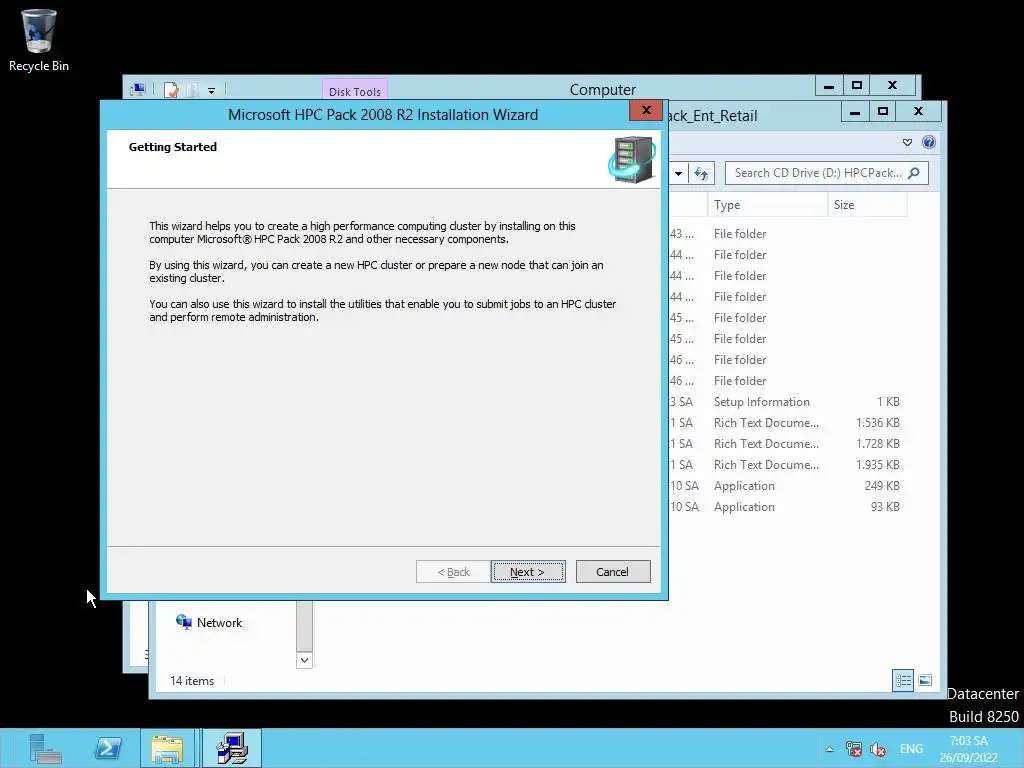Close the HPC Pack Installation Wizard dialog

[646, 110]
